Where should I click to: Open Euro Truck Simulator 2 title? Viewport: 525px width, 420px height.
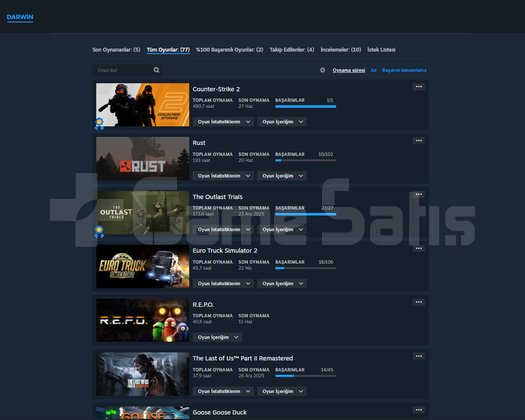click(225, 251)
